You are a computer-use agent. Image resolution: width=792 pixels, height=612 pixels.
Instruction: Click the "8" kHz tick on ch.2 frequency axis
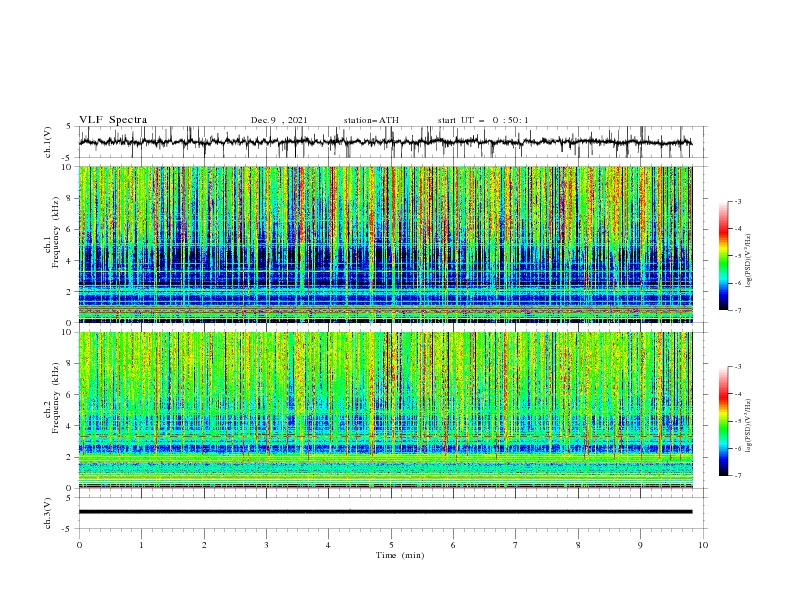coord(69,364)
